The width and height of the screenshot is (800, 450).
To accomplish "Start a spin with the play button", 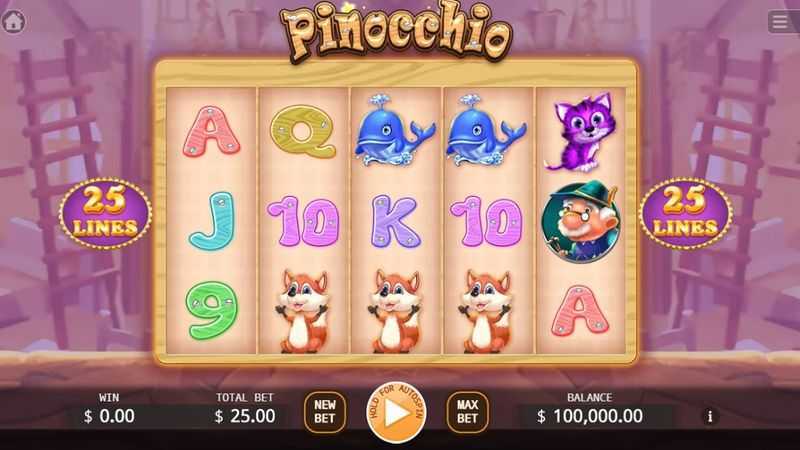I will click(x=396, y=412).
